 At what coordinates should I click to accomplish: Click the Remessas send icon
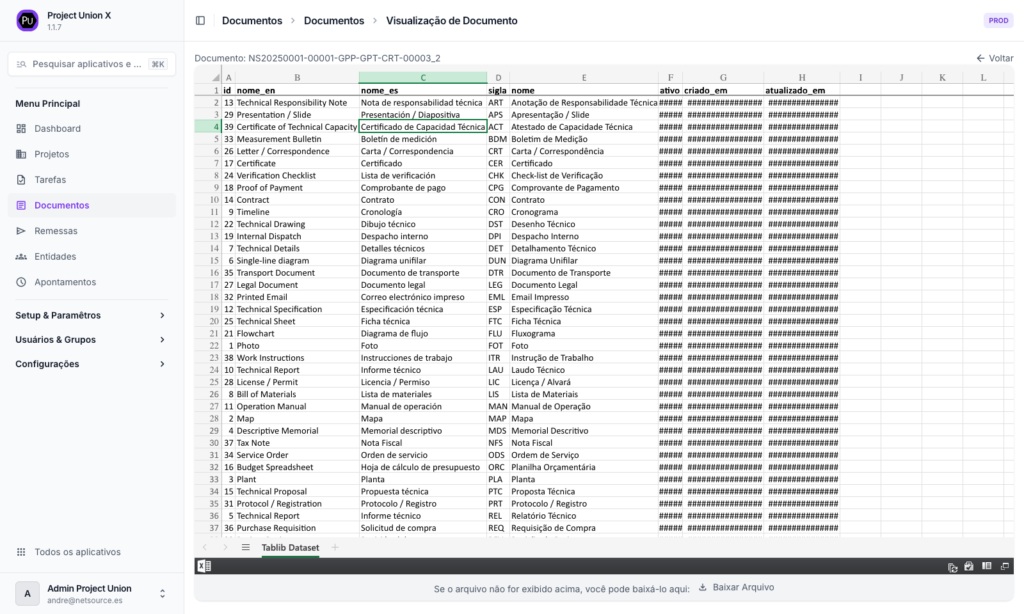21,231
